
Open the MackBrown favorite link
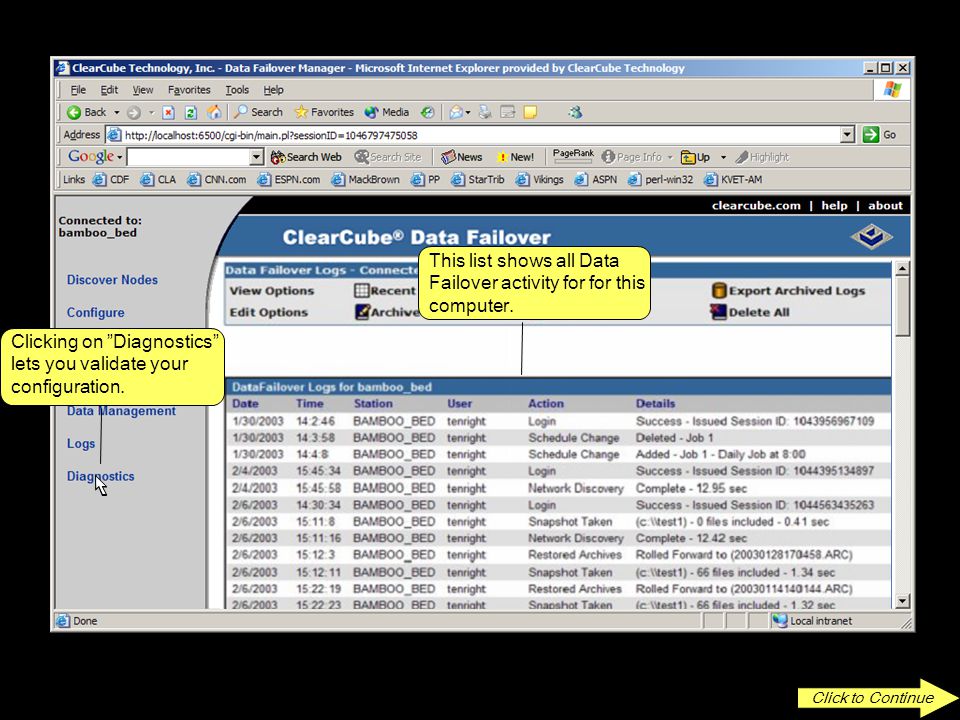click(x=366, y=179)
